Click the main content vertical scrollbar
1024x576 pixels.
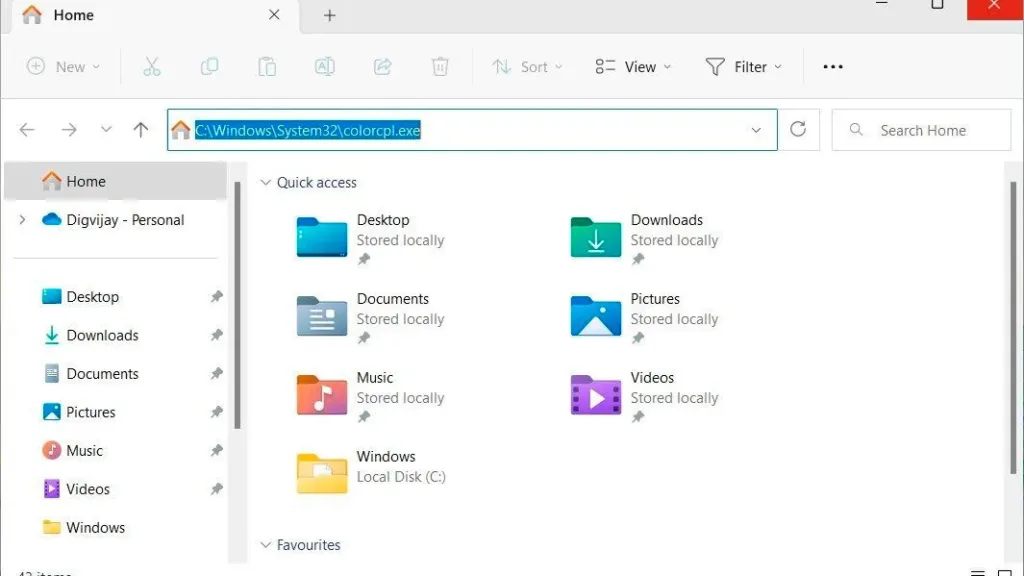1014,328
